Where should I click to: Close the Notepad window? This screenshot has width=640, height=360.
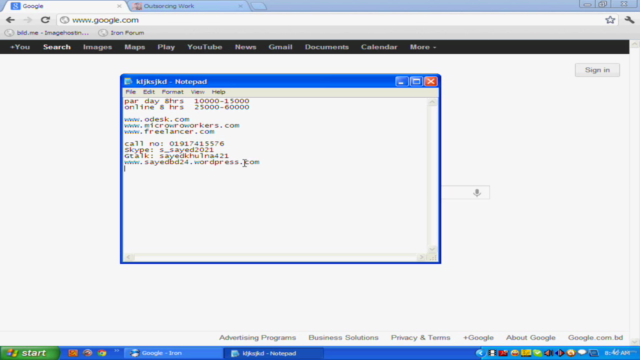pyautogui.click(x=431, y=81)
